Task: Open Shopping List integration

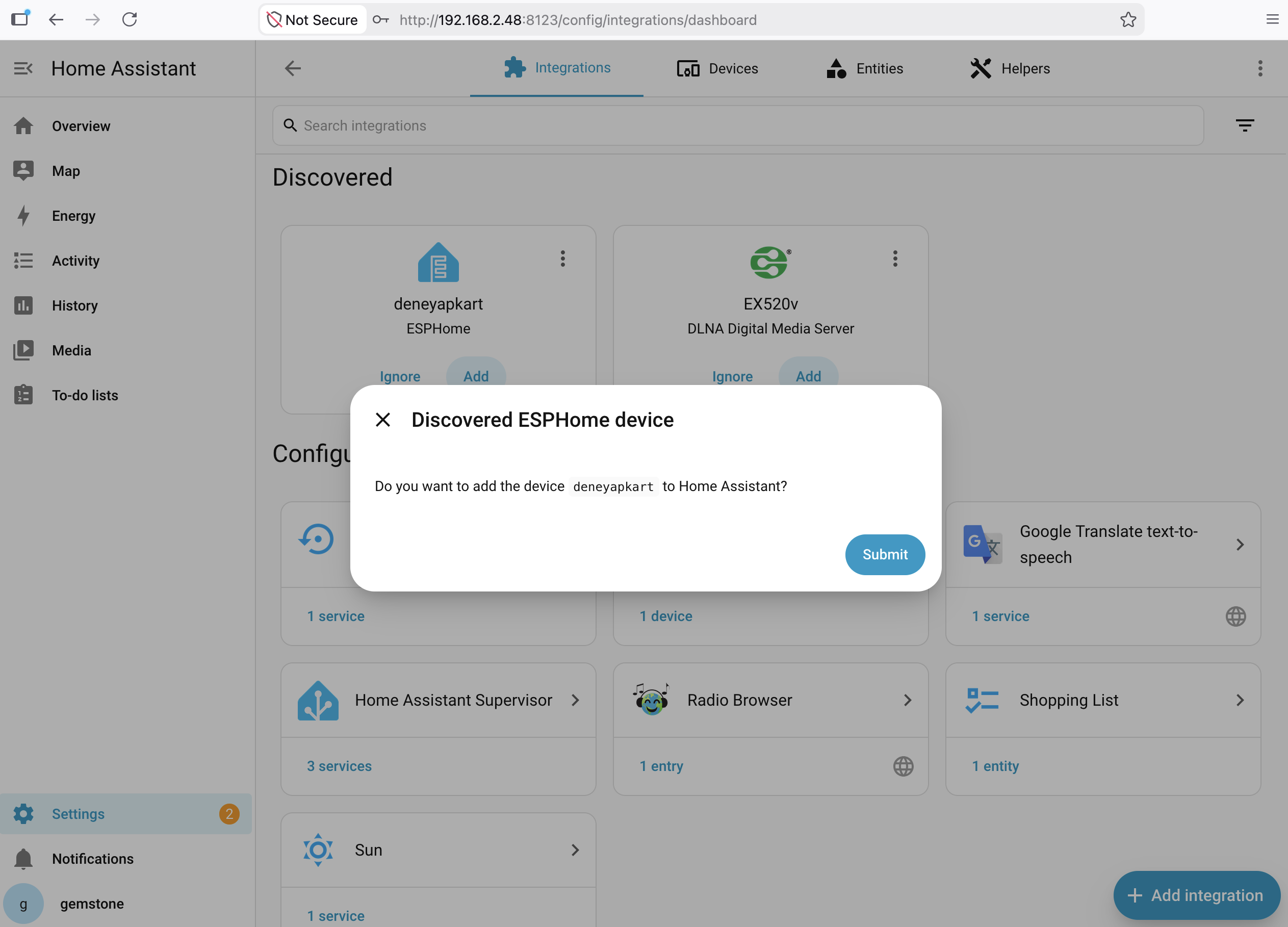Action: 1103,701
